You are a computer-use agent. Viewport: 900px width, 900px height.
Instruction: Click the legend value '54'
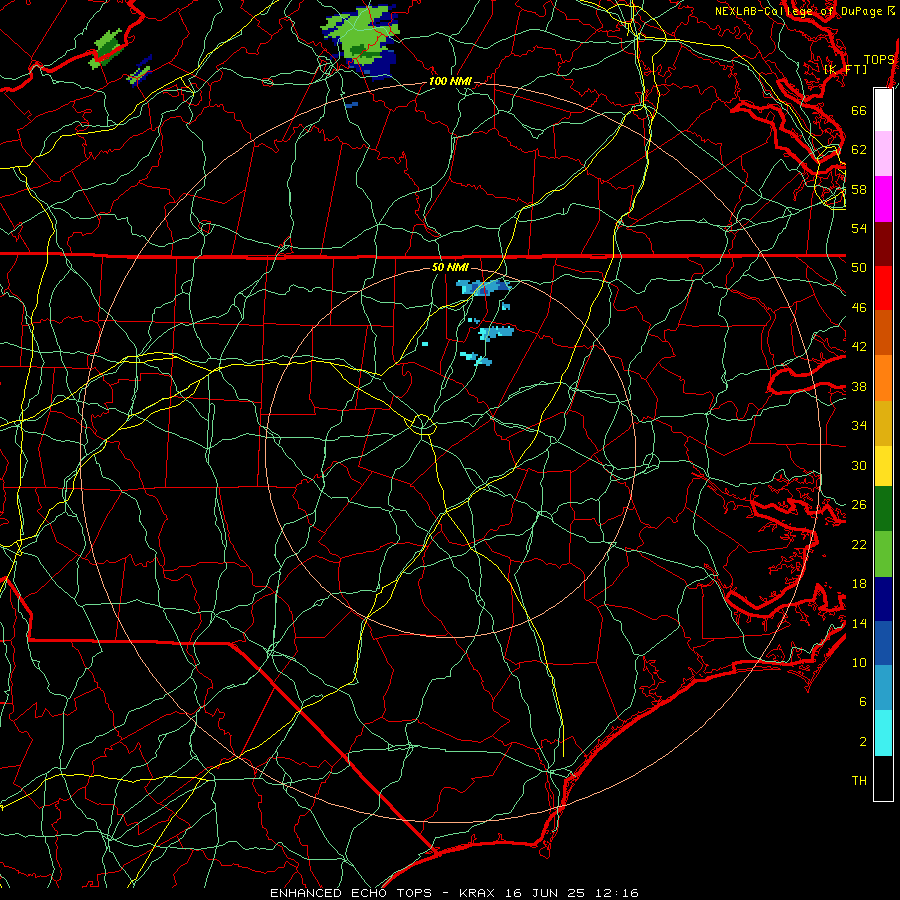click(859, 228)
